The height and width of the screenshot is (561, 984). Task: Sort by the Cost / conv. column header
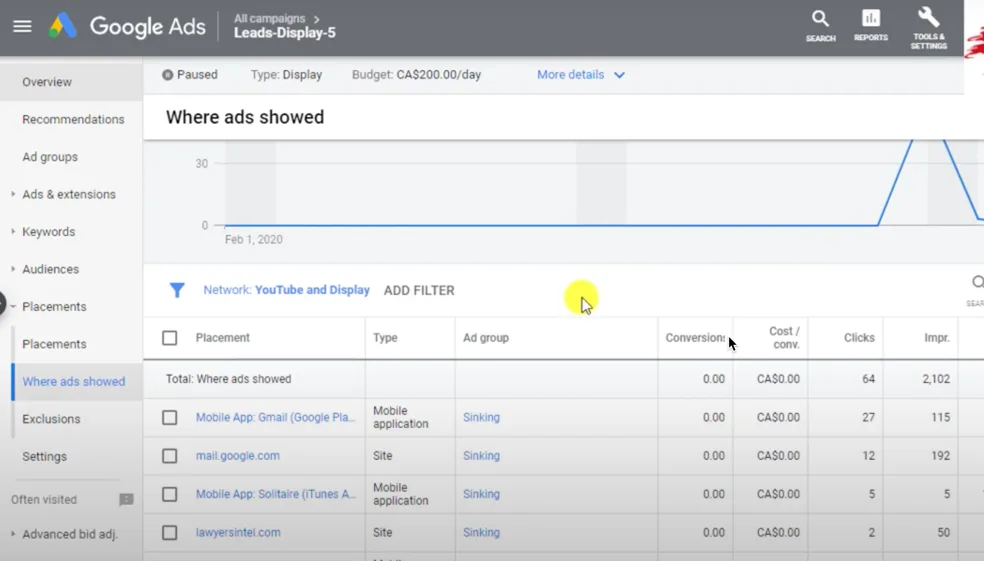pyautogui.click(x=784, y=338)
